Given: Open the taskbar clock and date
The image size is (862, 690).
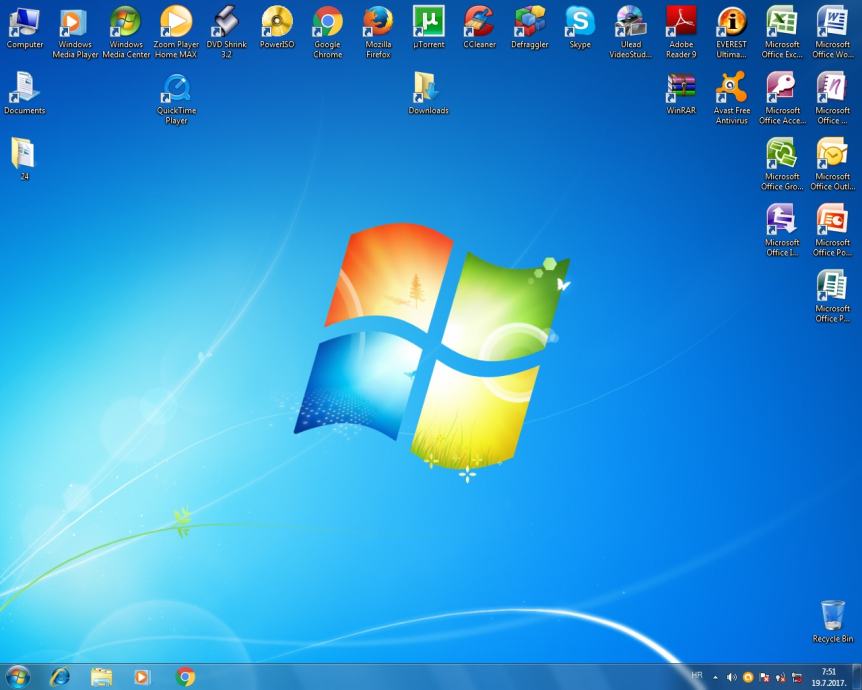Looking at the screenshot, I should click(828, 677).
